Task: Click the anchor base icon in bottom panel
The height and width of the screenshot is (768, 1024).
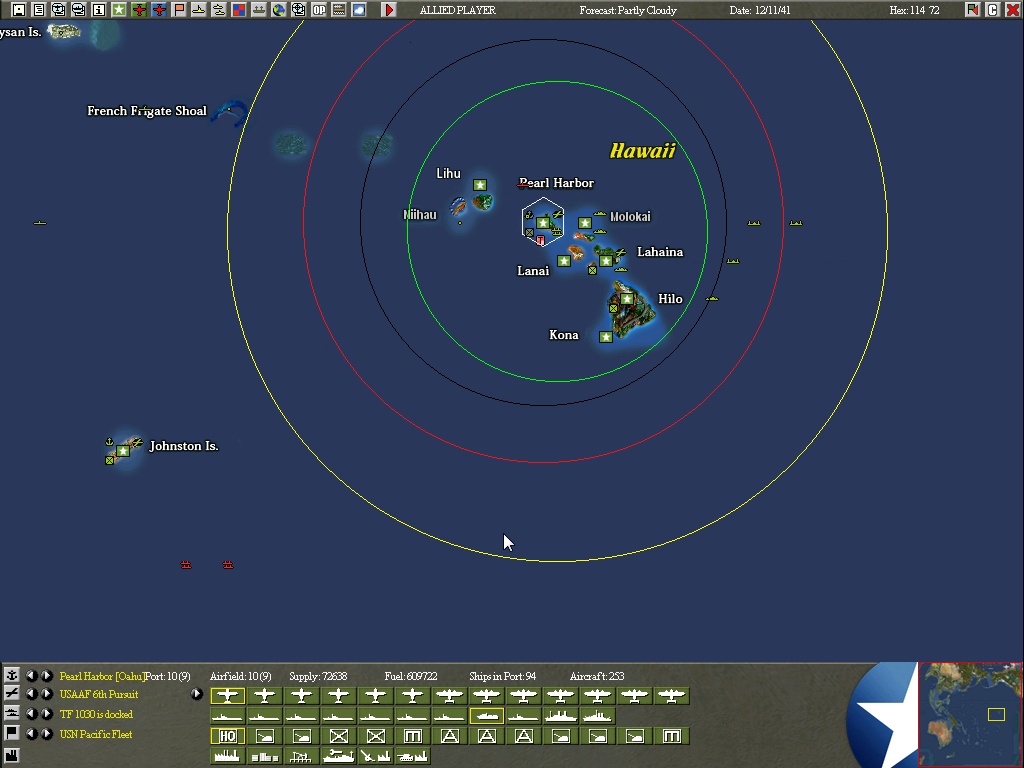Action: (12, 675)
